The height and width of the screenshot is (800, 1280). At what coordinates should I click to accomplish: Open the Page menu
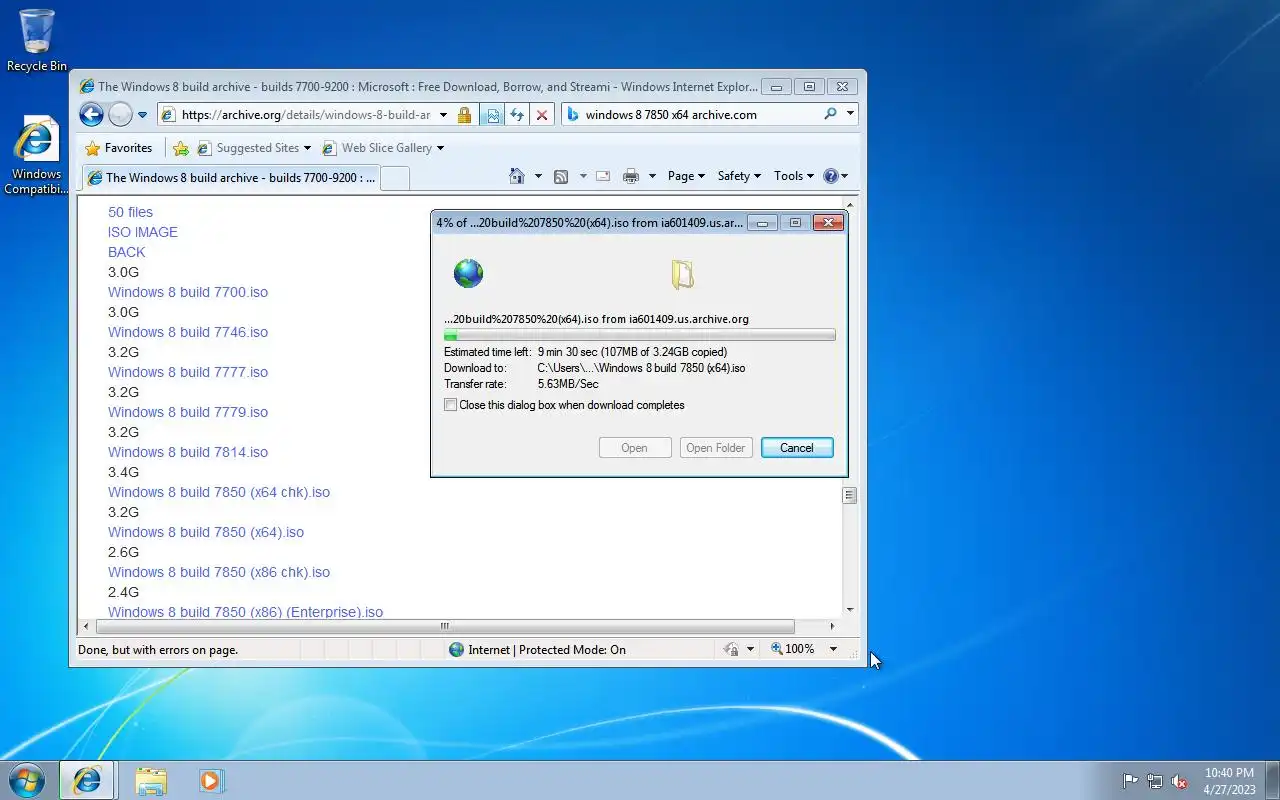tap(686, 176)
